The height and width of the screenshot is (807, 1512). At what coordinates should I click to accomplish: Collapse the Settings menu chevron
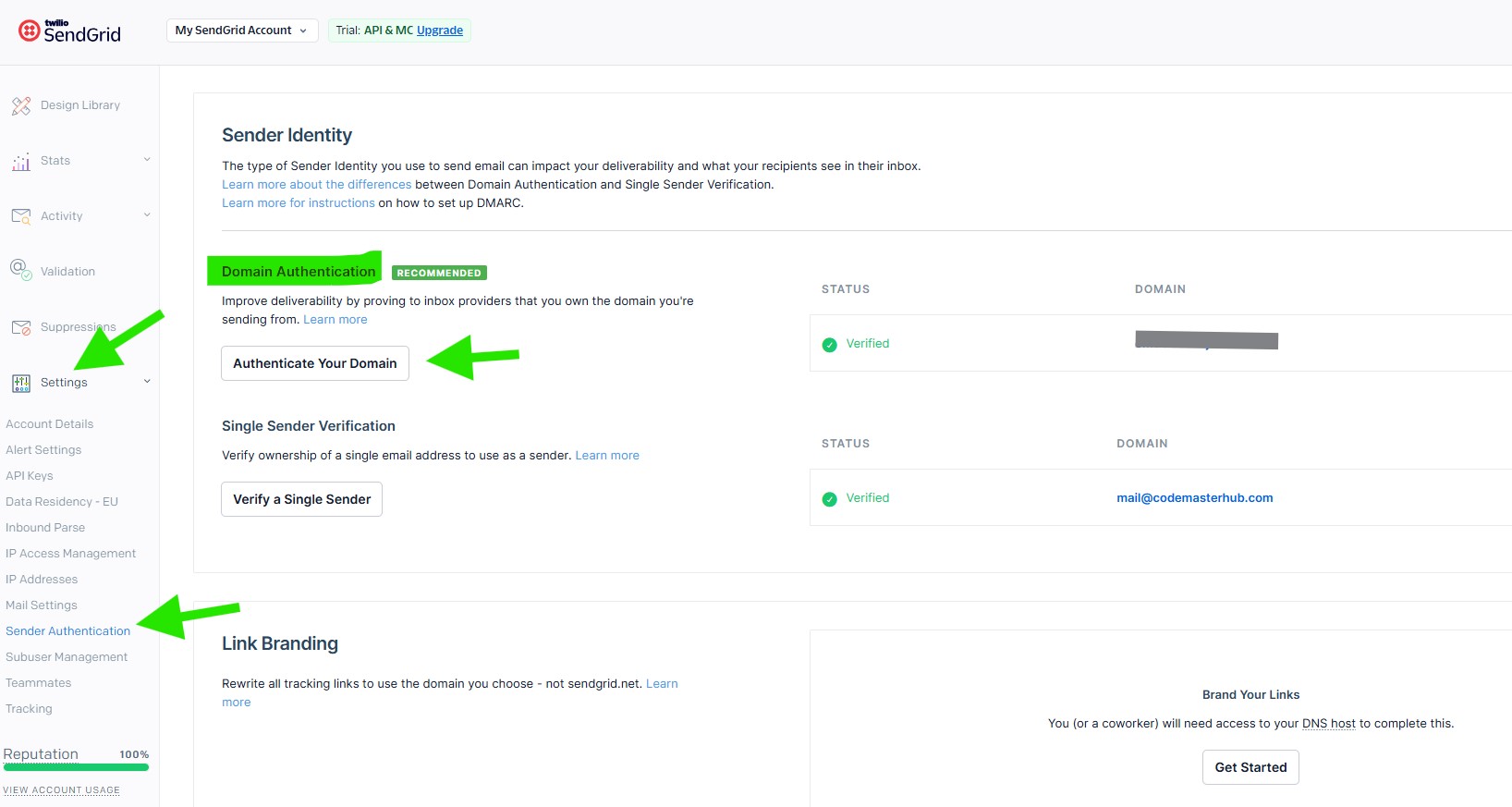(x=147, y=382)
